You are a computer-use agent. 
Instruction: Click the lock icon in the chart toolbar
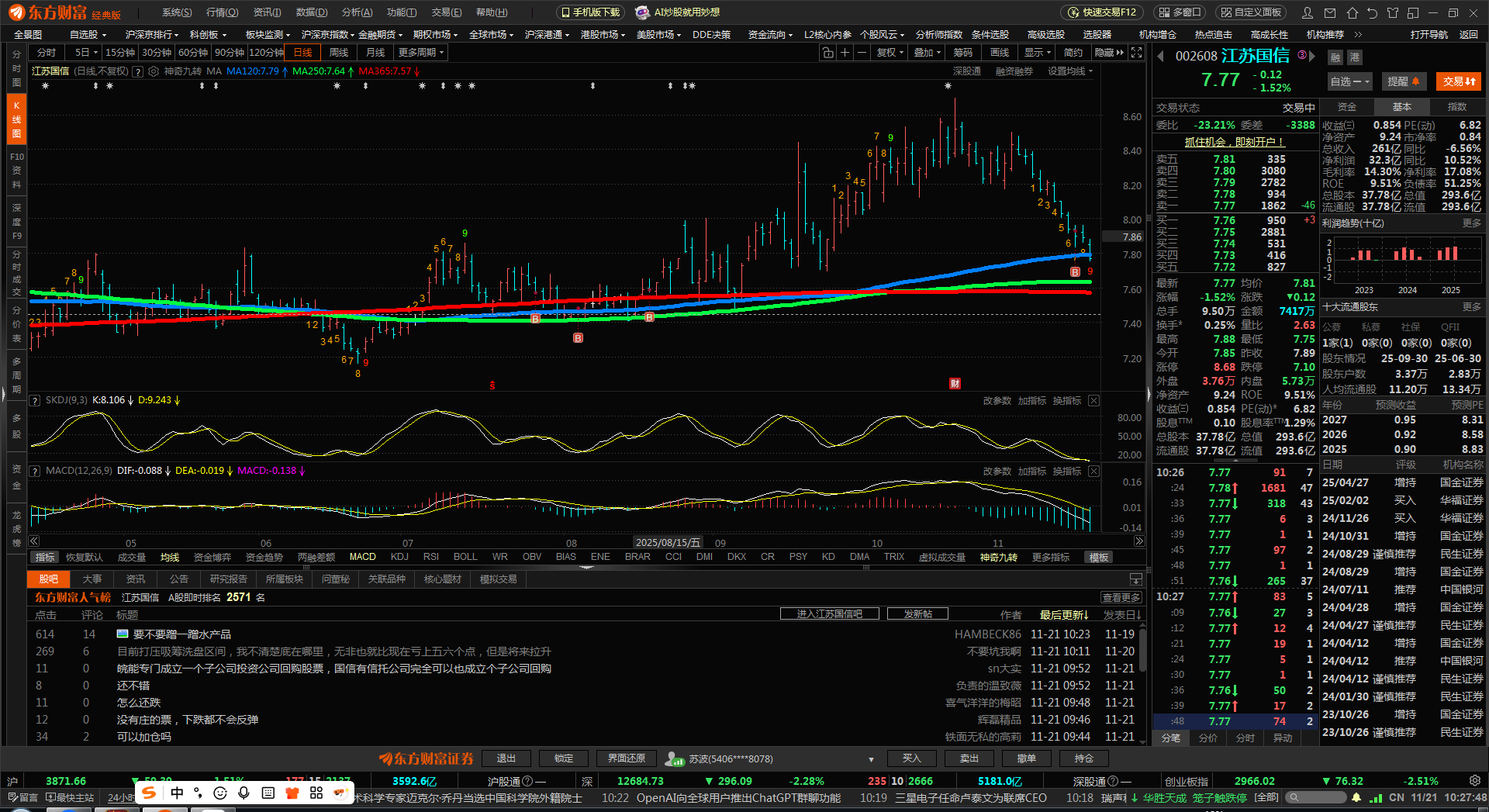(x=827, y=53)
